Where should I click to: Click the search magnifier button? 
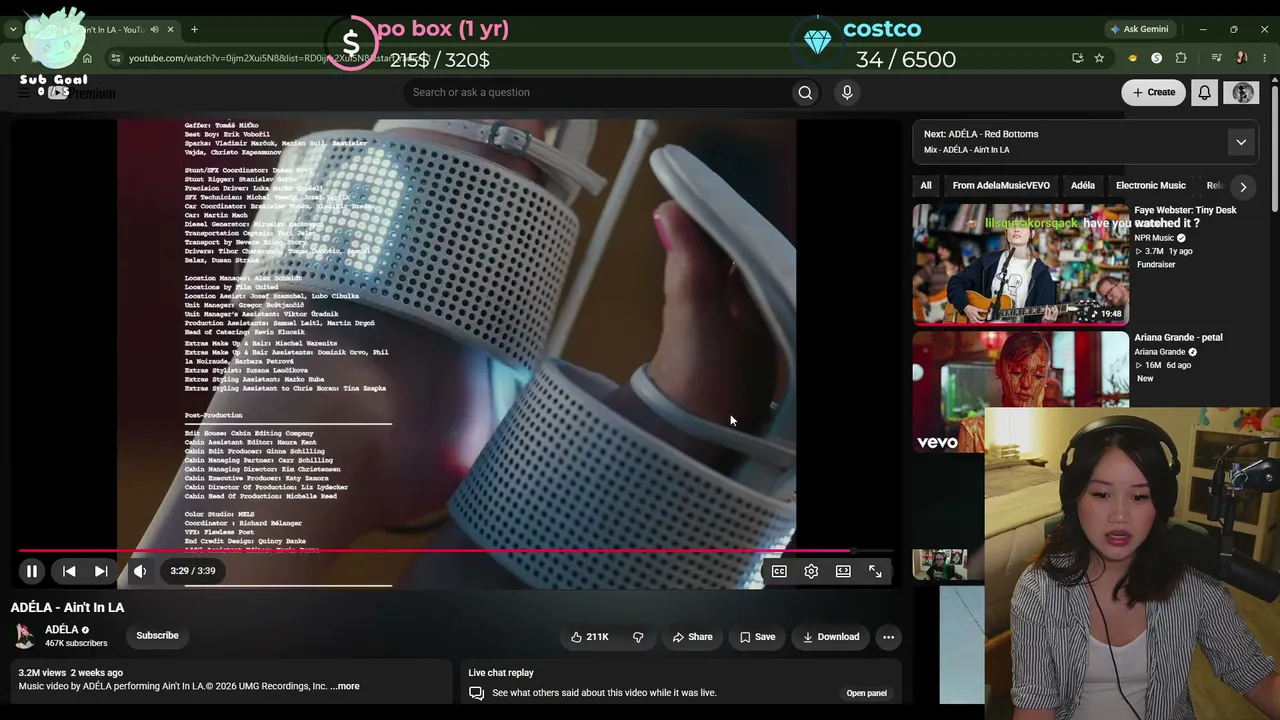coord(805,92)
